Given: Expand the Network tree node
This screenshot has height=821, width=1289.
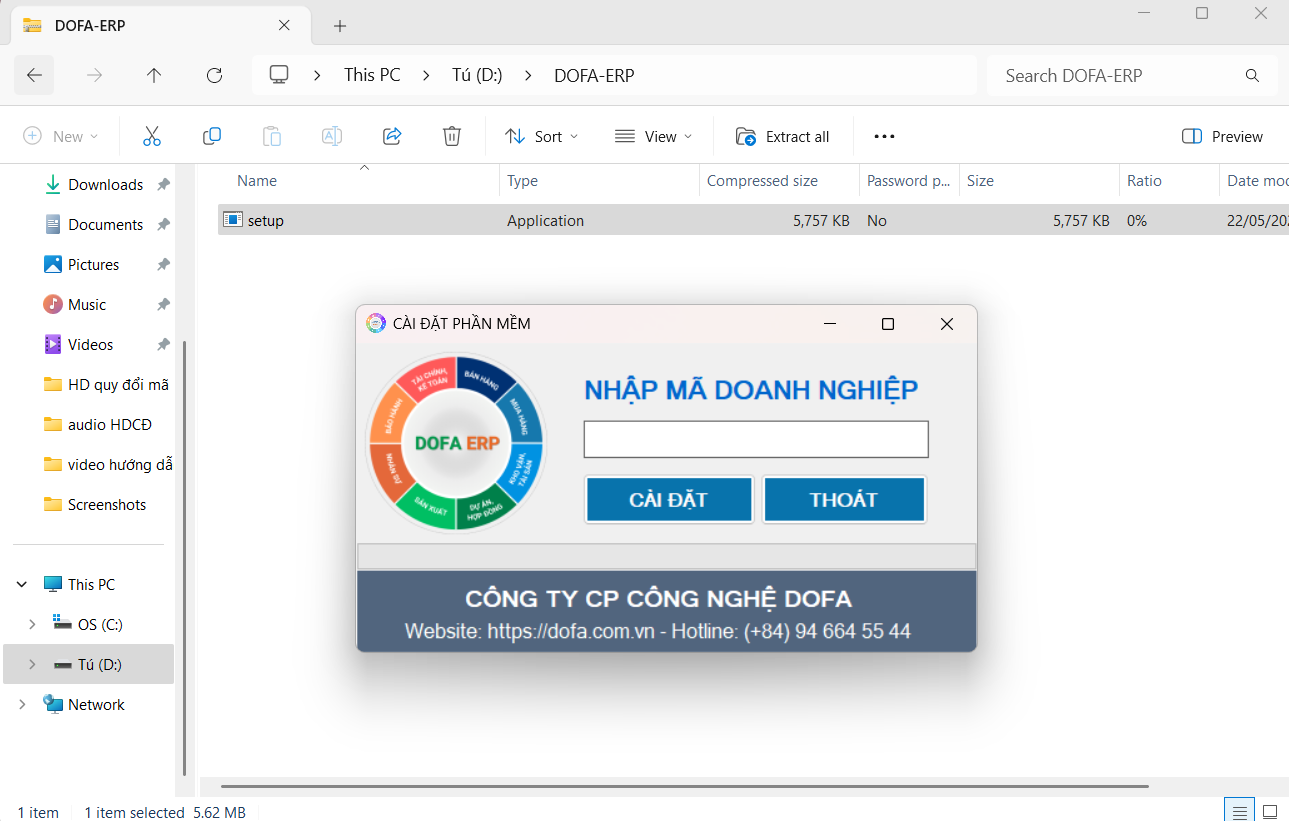Looking at the screenshot, I should [22, 705].
